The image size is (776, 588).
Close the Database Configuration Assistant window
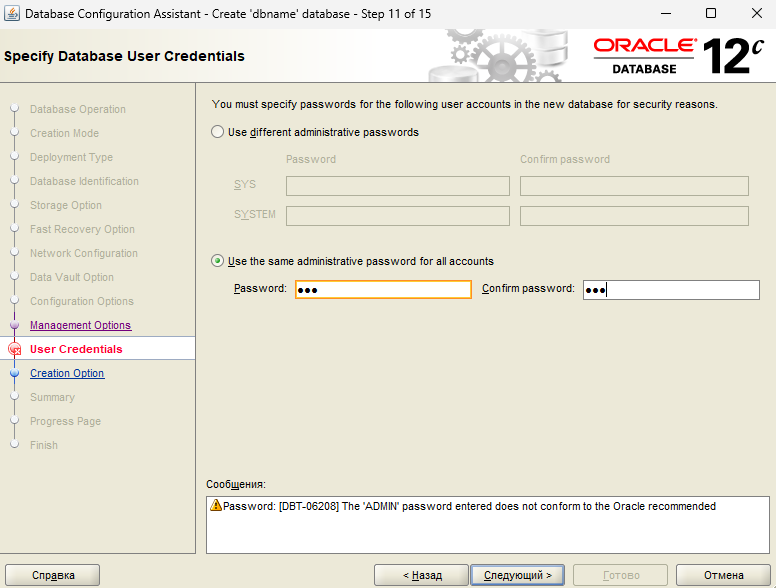coord(757,13)
